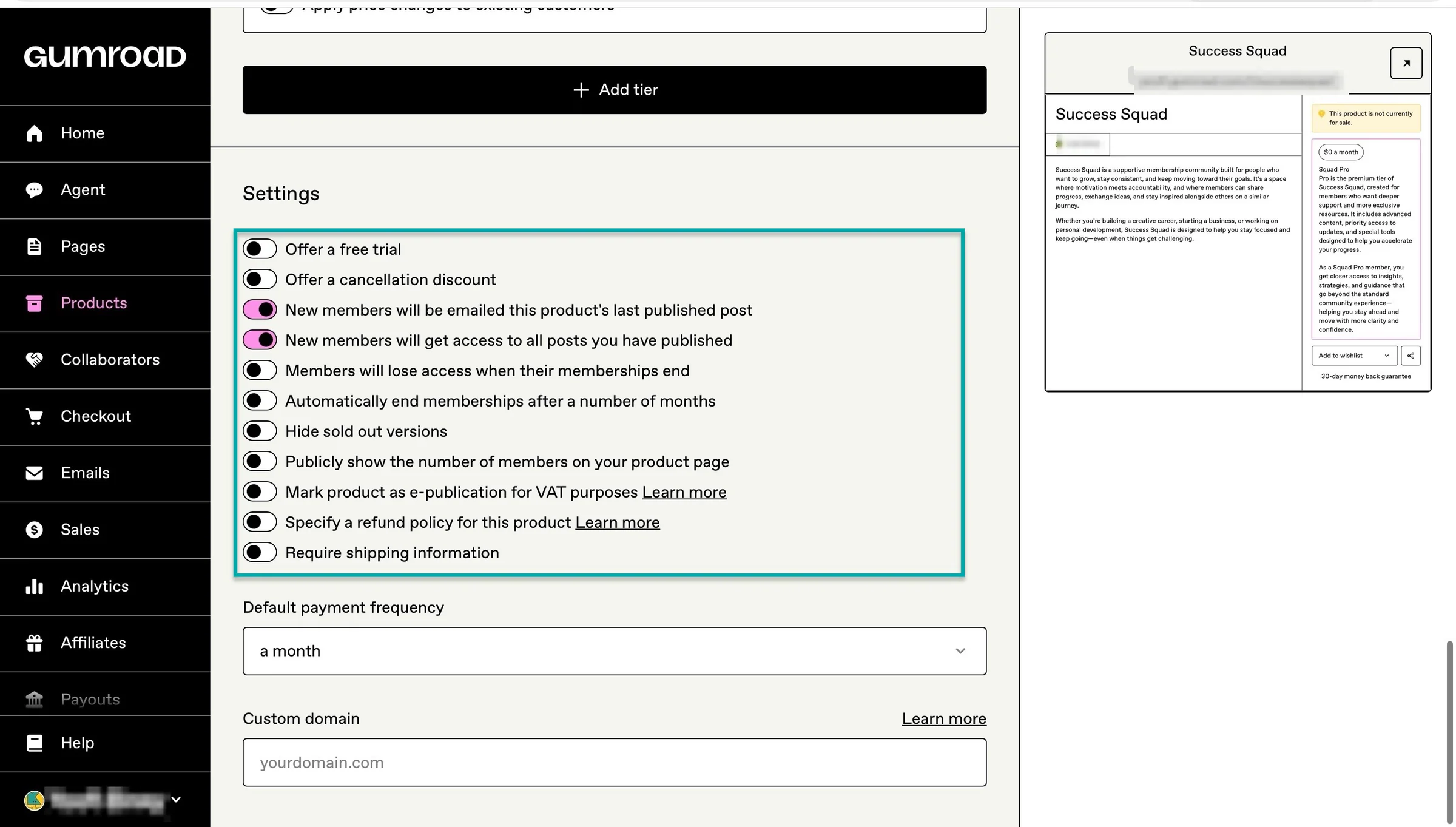Screen dimensions: 1456x827
Task: Toggle Publicly show the number of members
Action: pyautogui.click(x=260, y=461)
